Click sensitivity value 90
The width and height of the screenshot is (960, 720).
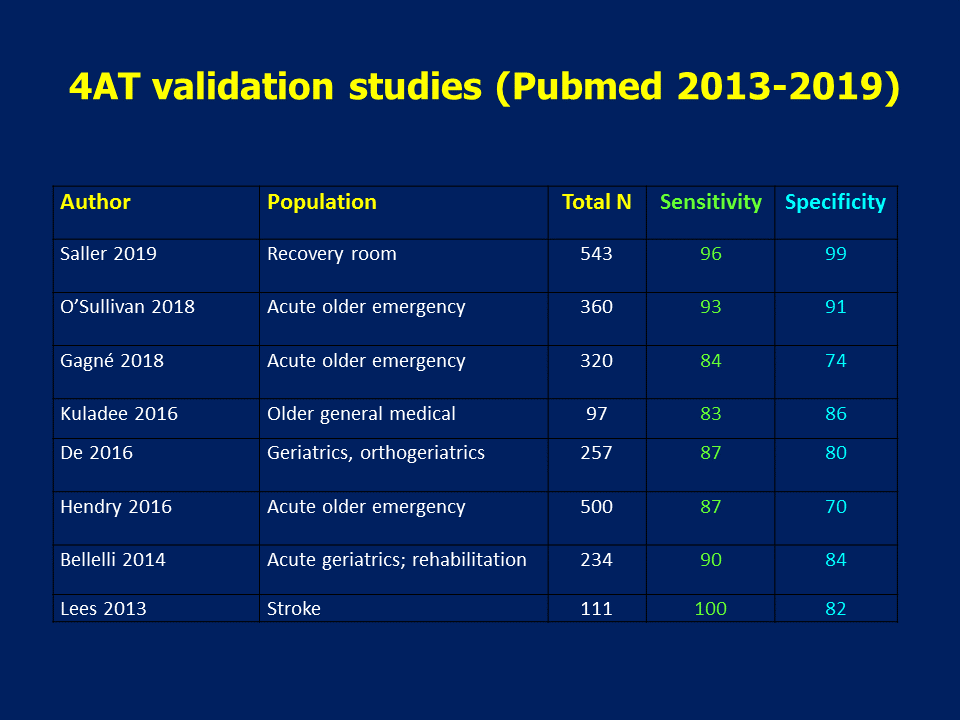tap(711, 560)
